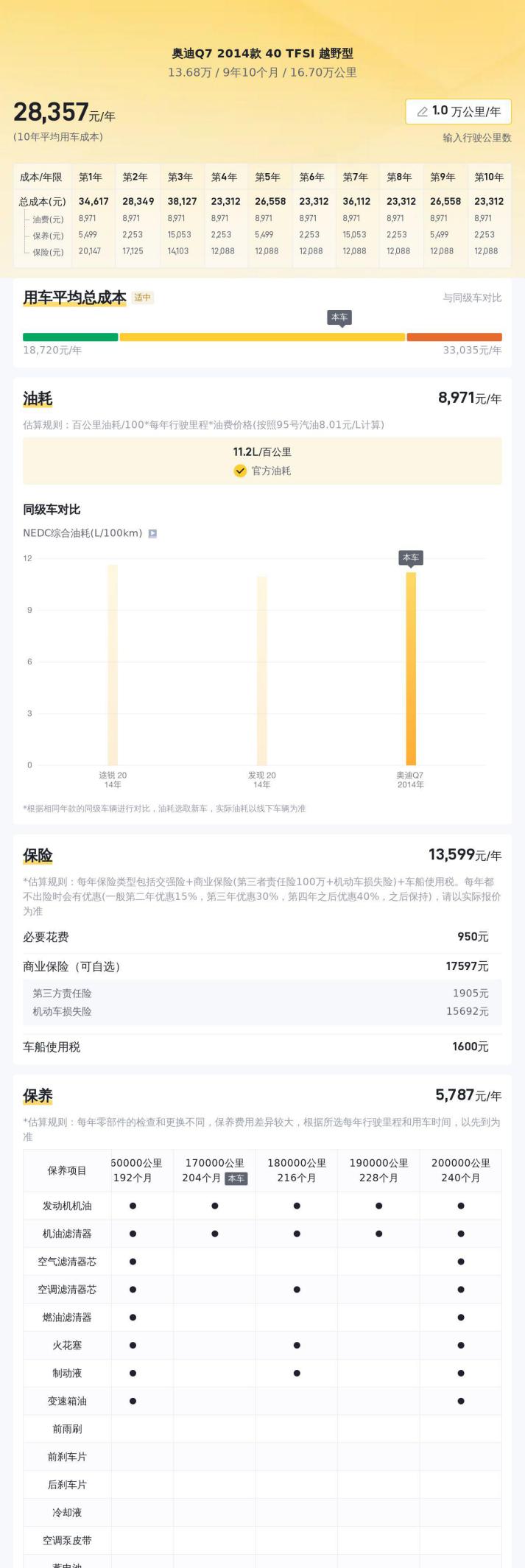Screen dimensions: 525x1568
Task: Click the 180000公里 216个月 column header
Action: click(297, 1170)
